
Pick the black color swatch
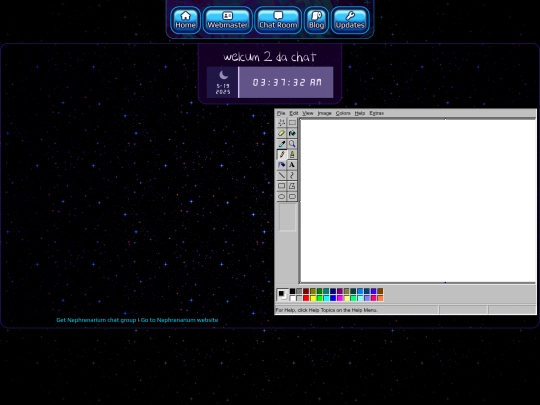click(x=292, y=291)
